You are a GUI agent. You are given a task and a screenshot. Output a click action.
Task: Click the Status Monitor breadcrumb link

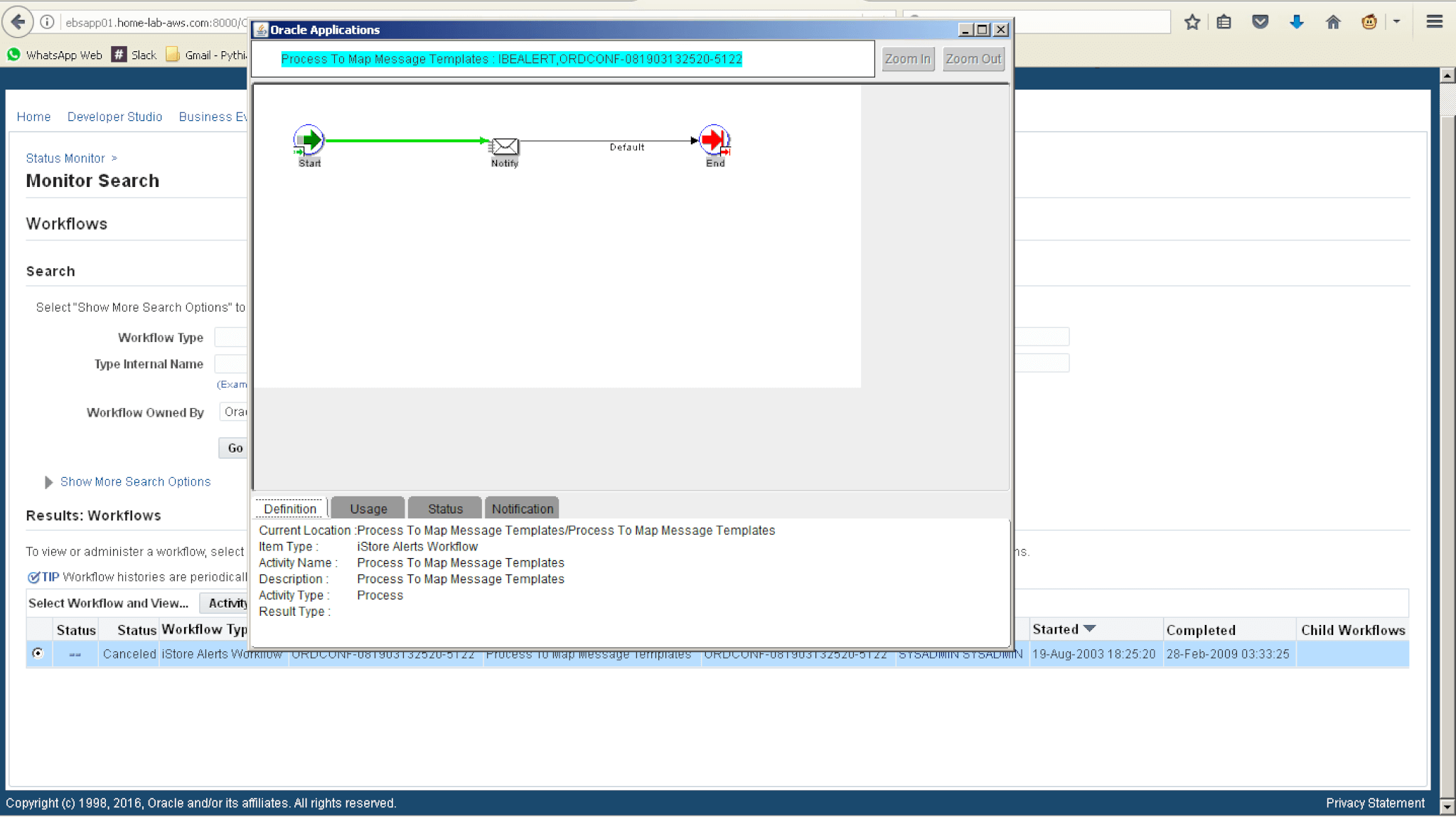65,159
